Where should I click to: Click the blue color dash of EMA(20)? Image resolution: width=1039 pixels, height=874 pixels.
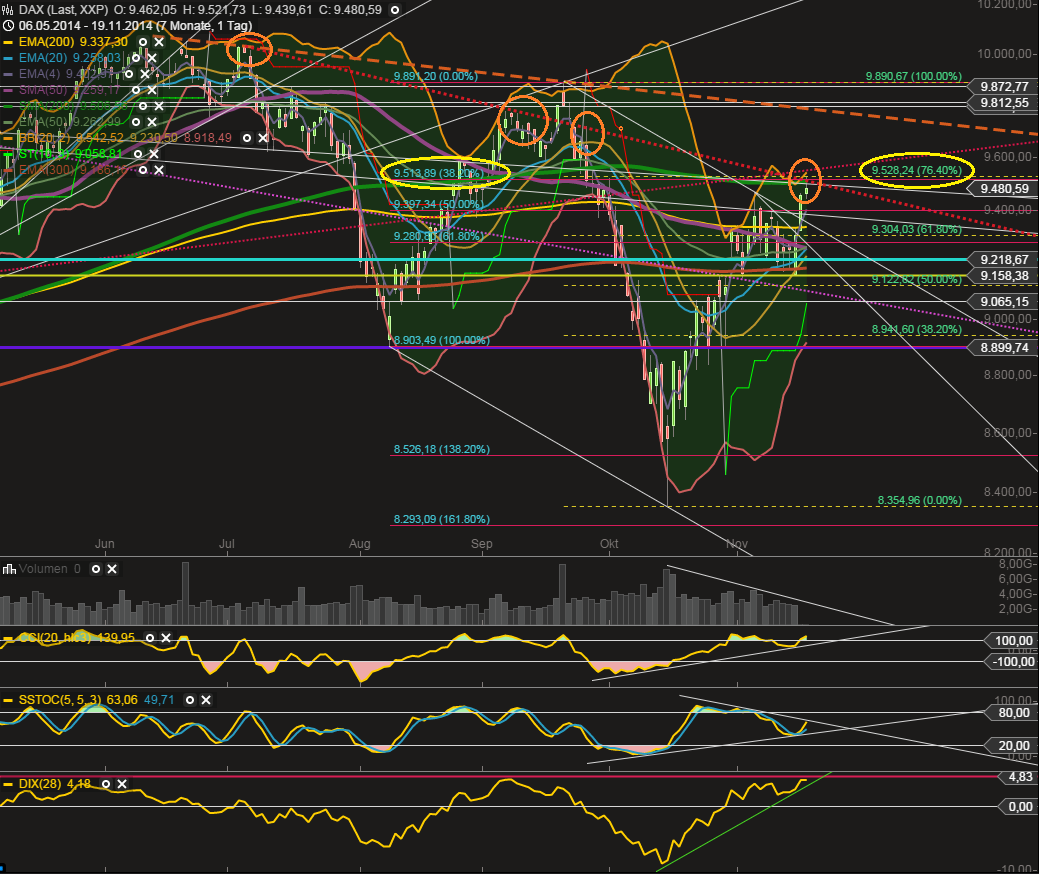(x=9, y=58)
